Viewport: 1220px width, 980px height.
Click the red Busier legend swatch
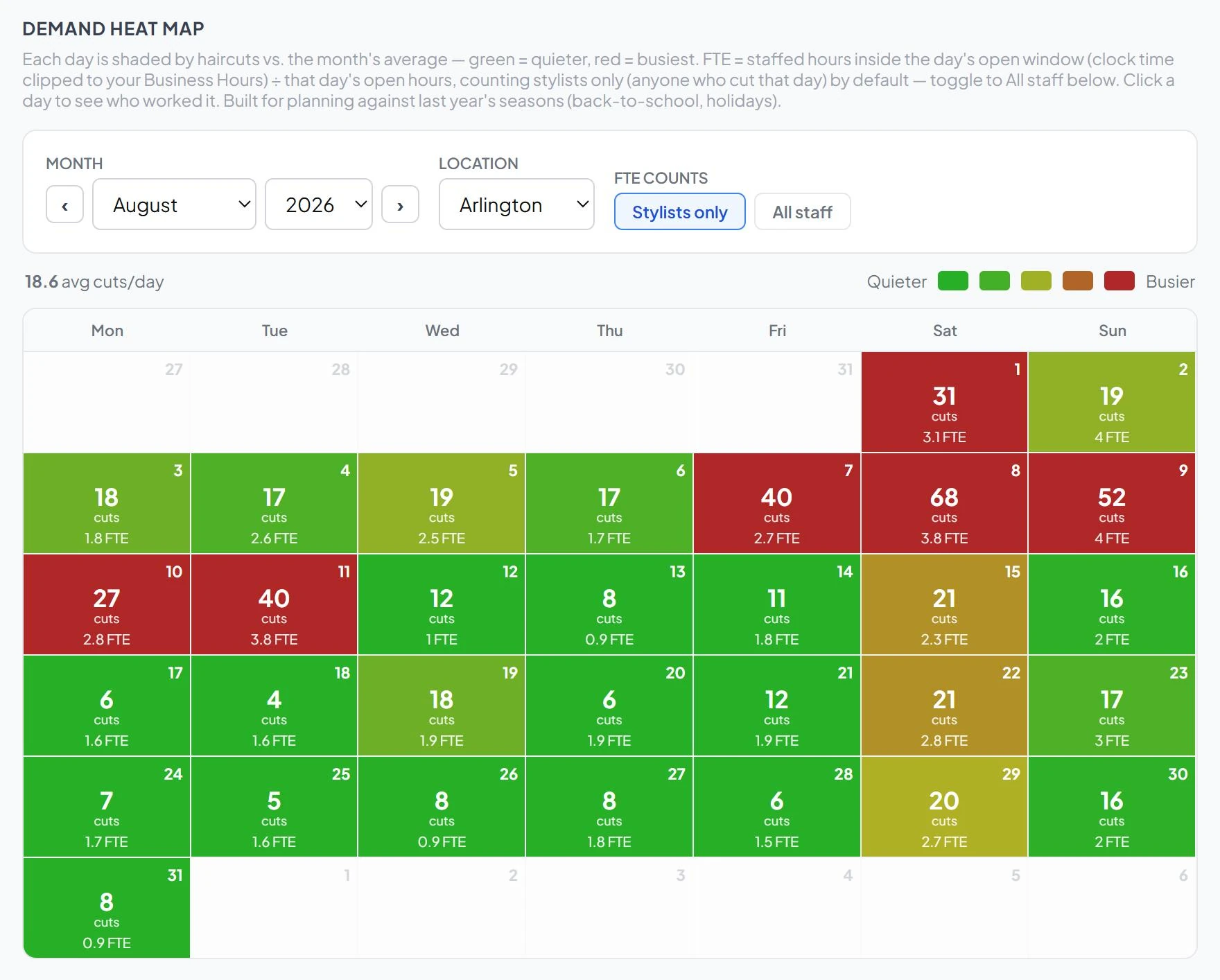pyautogui.click(x=1119, y=281)
